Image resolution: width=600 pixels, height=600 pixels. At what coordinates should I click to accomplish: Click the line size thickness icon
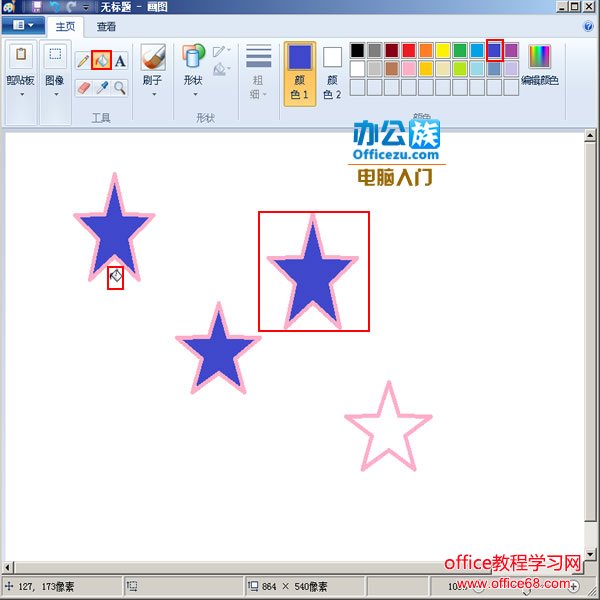tap(259, 56)
